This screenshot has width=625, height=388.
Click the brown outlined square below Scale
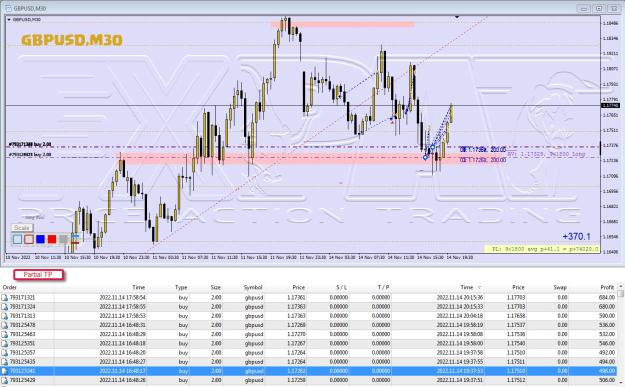tap(29, 239)
